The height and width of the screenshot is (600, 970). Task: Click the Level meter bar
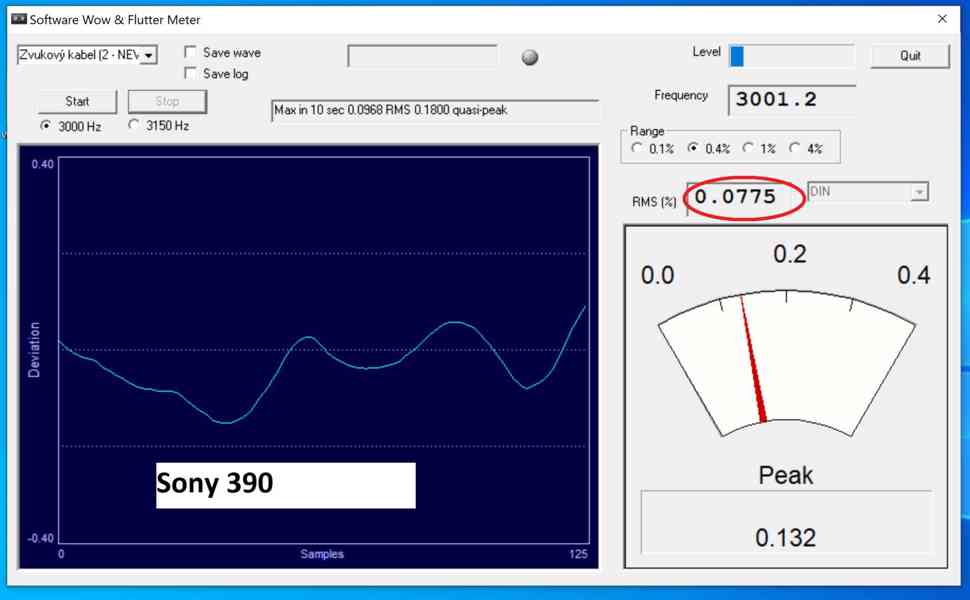point(791,56)
